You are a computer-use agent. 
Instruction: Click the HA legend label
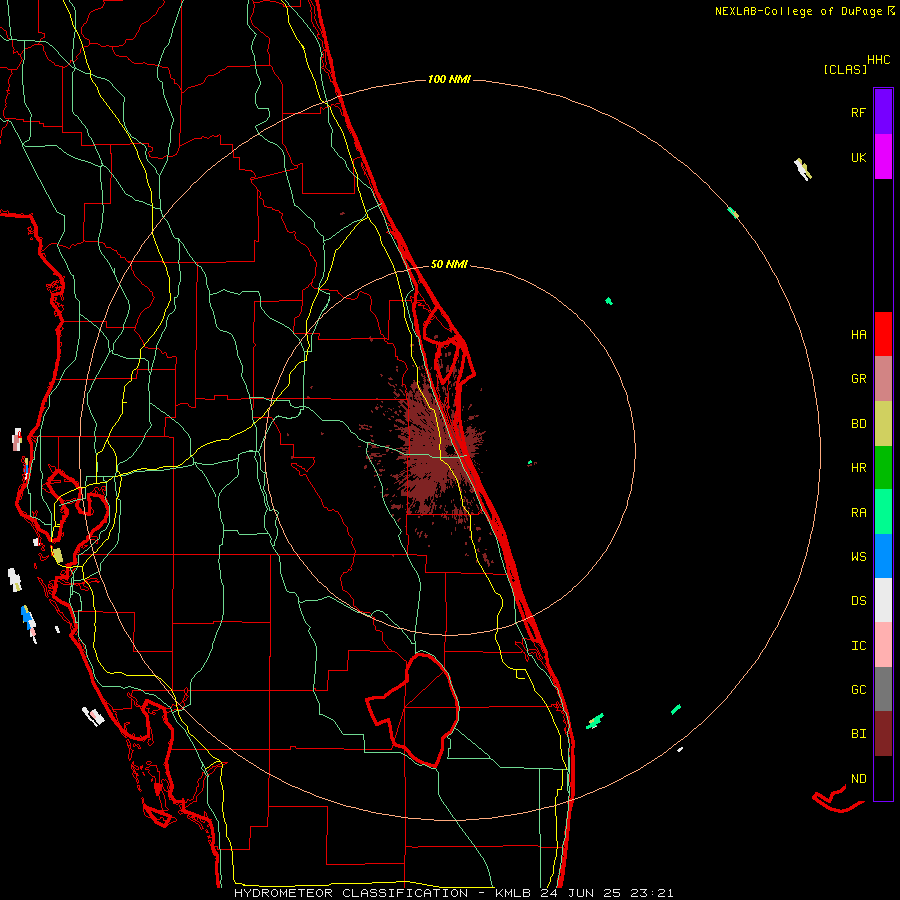click(858, 335)
